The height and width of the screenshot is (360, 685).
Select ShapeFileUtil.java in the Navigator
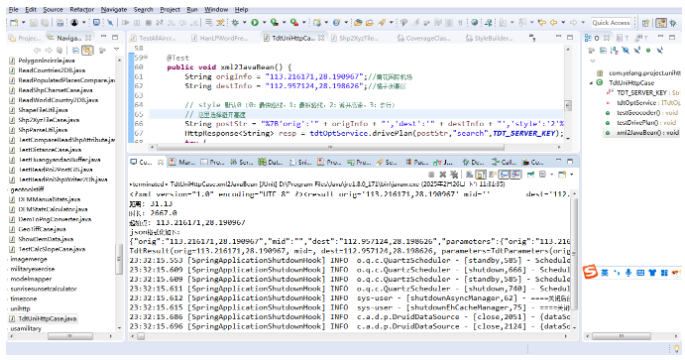pos(43,110)
